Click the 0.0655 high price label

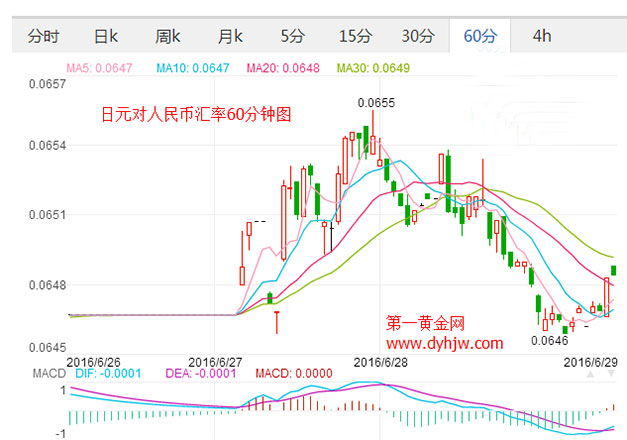coord(376,103)
